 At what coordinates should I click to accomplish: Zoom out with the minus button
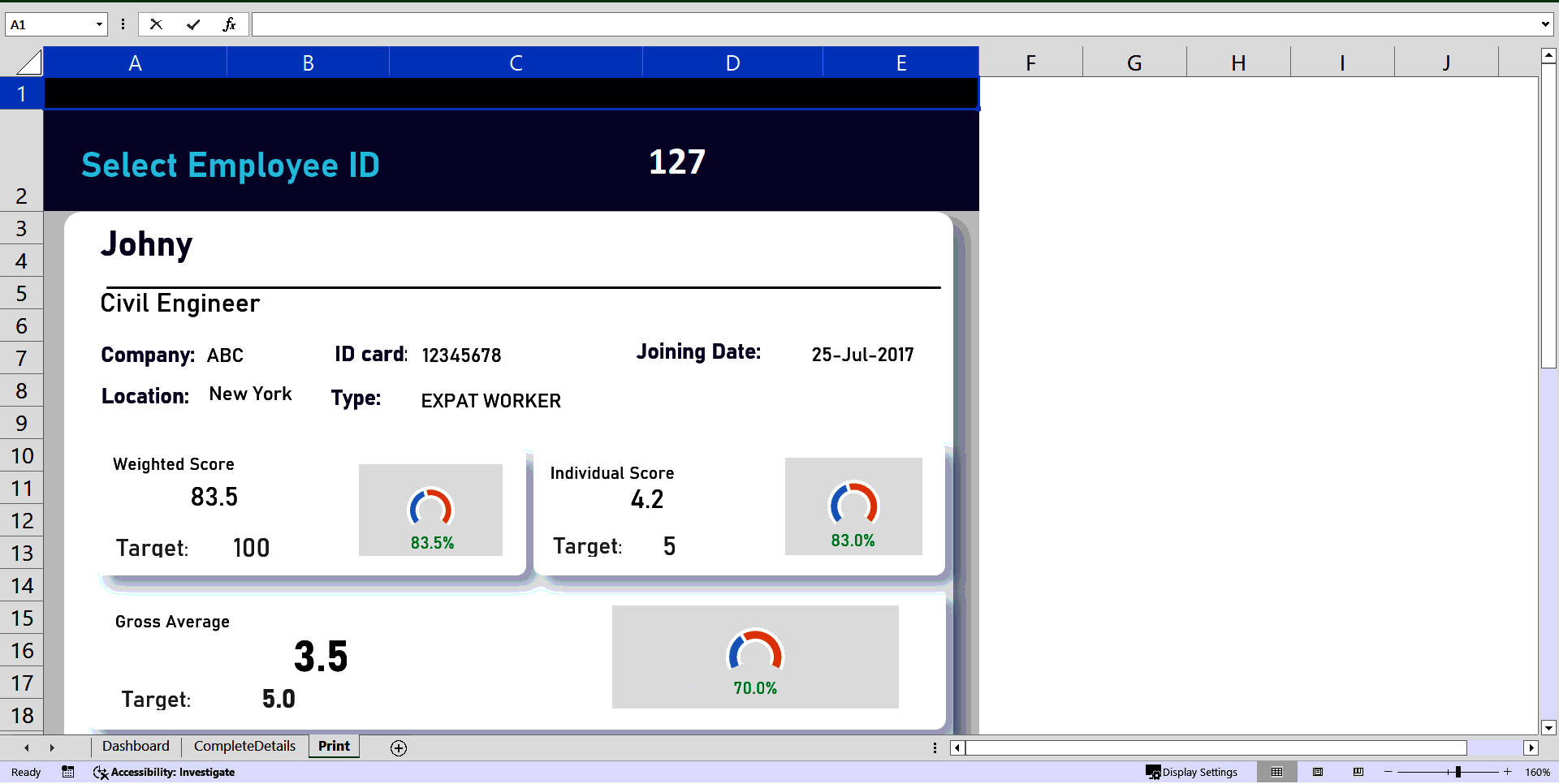[x=1388, y=772]
